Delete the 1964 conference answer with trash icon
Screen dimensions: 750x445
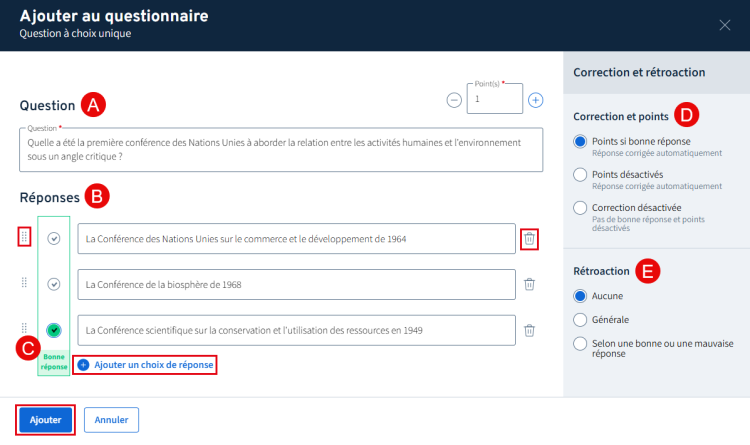coord(530,238)
